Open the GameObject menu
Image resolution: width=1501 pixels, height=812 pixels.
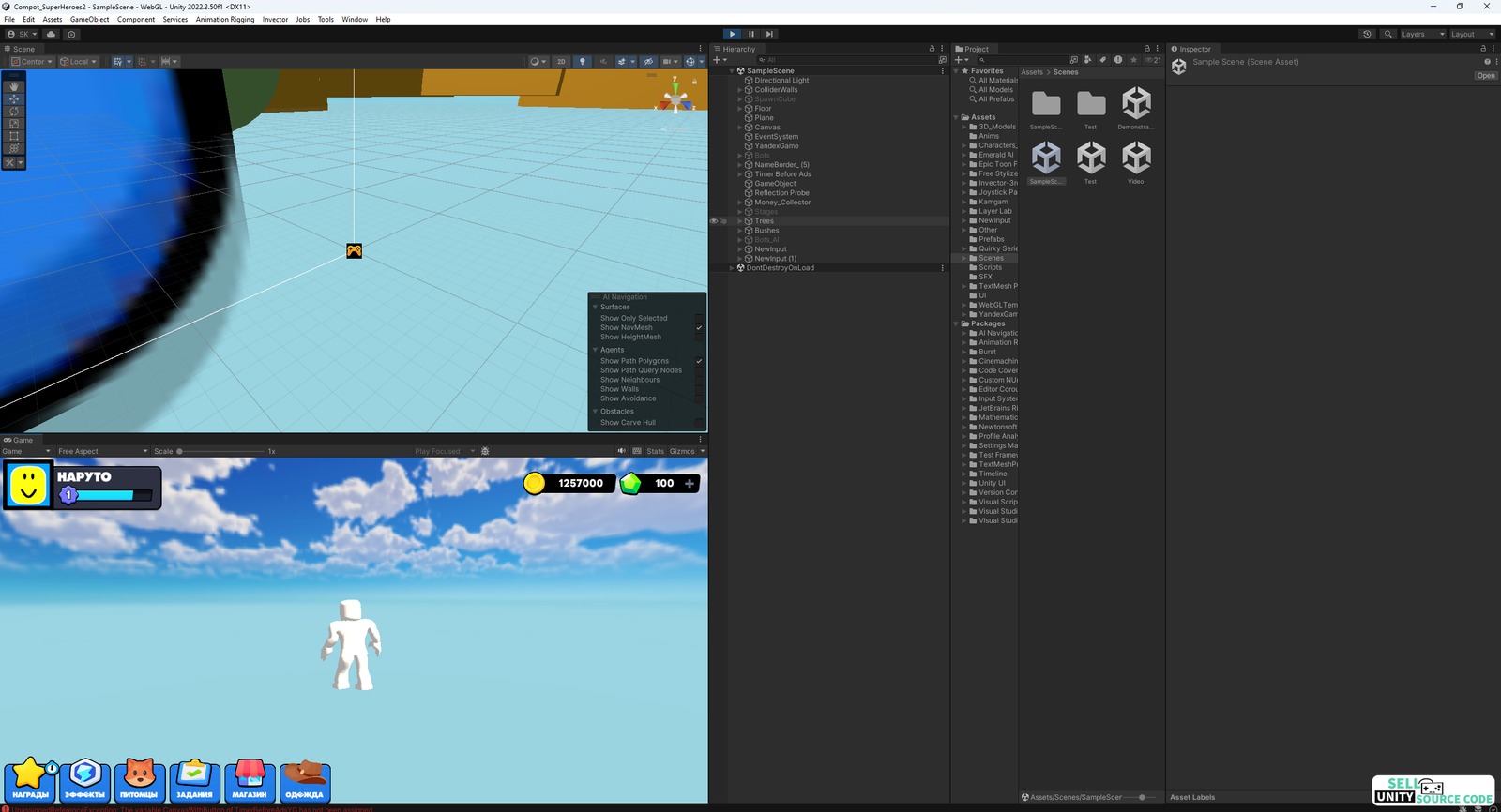pos(89,19)
